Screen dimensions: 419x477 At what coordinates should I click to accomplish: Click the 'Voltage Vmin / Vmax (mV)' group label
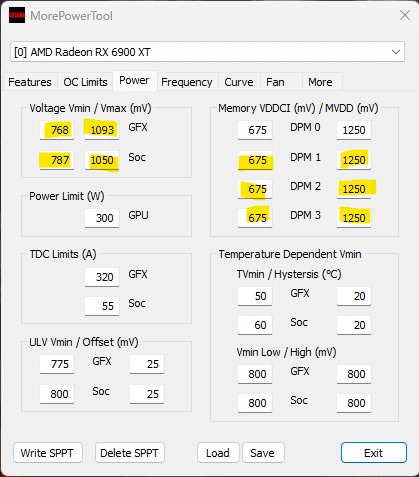(90, 108)
